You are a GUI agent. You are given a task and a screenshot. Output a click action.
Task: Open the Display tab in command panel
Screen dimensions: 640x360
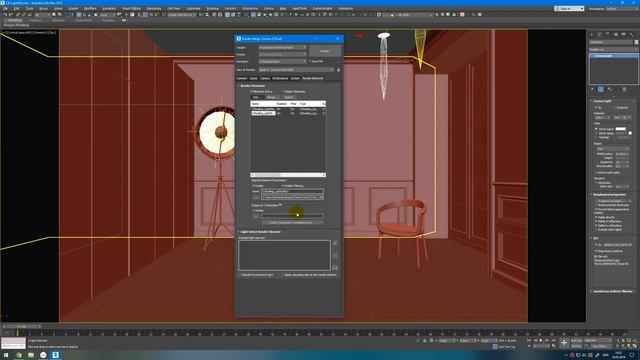pos(624,35)
